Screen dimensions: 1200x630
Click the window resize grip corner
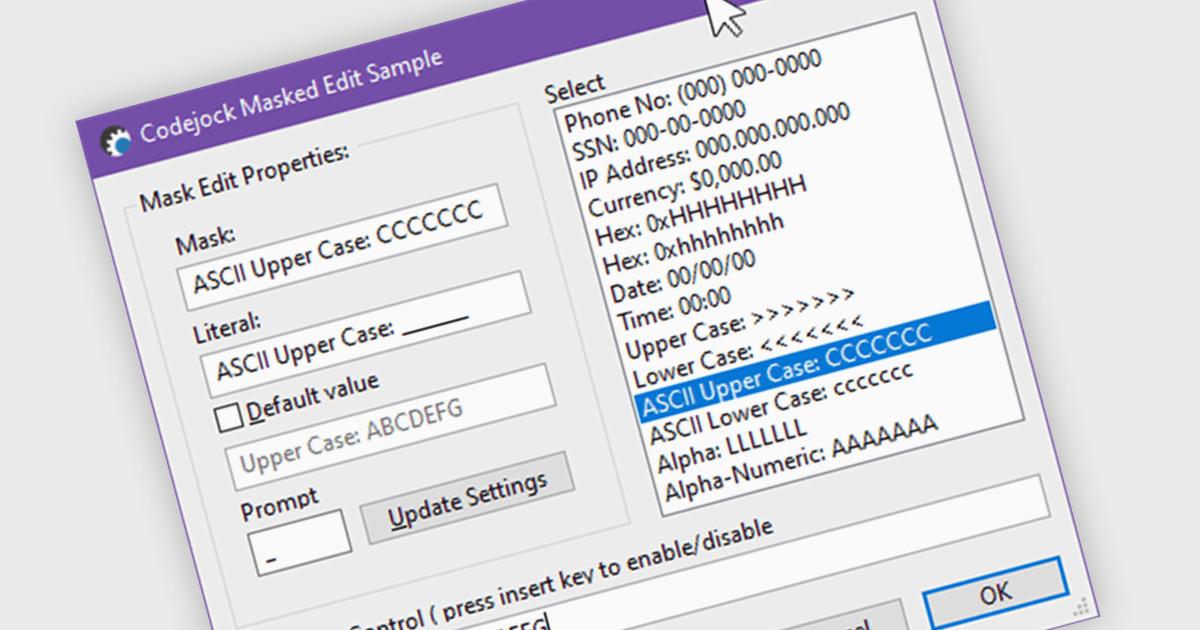pos(1080,605)
